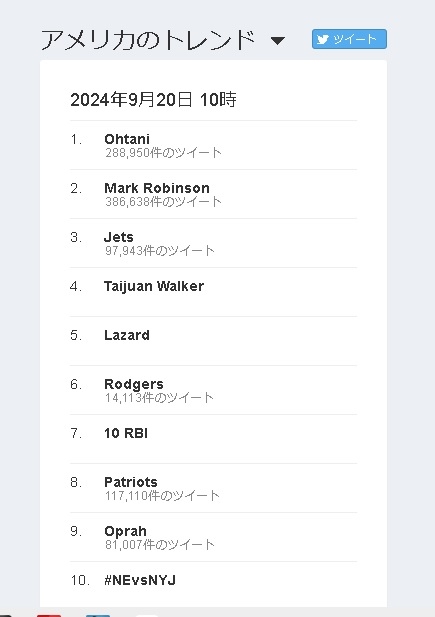Open the Patriots trend link

131,482
